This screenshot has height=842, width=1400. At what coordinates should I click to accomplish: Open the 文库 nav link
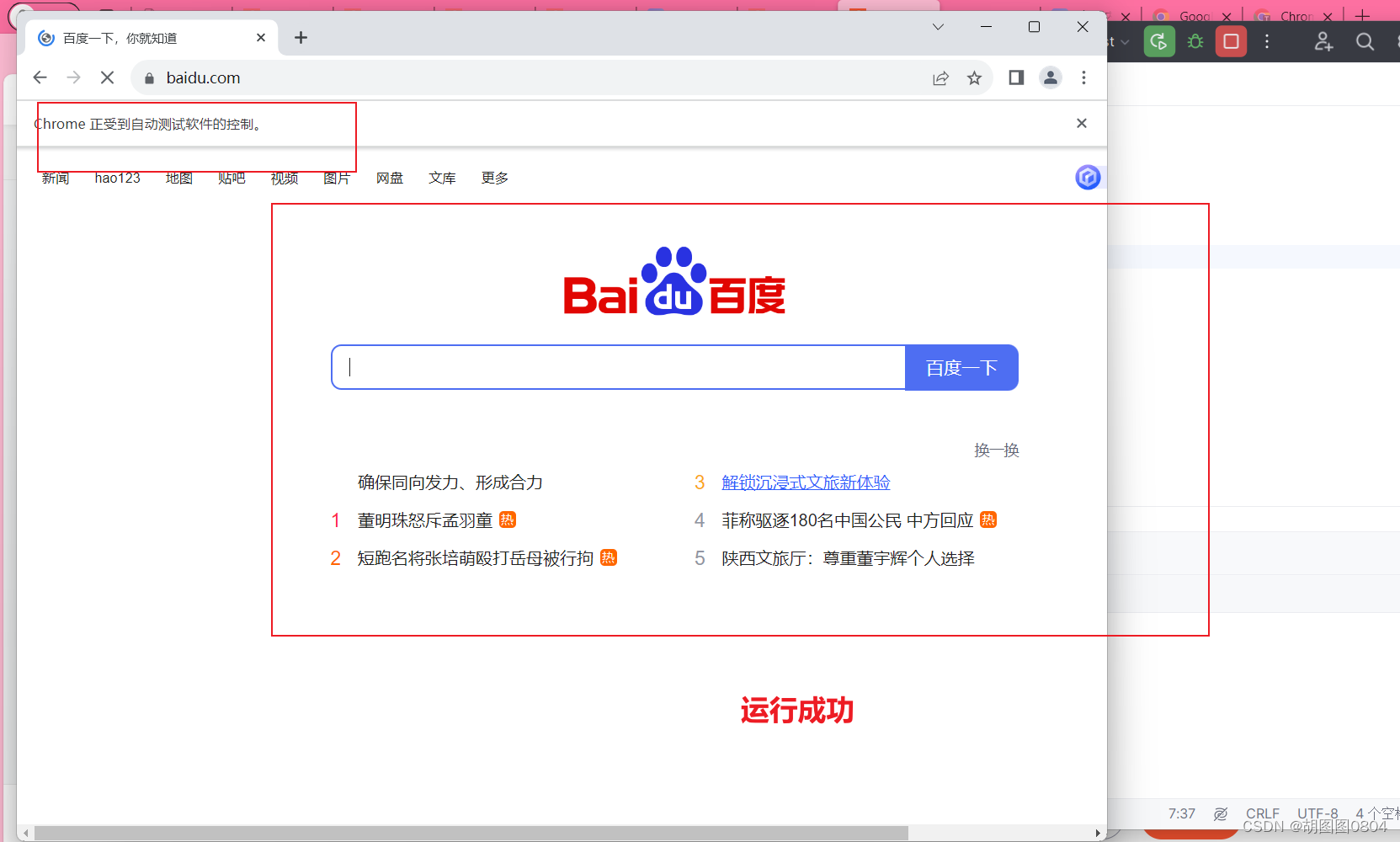(x=442, y=179)
